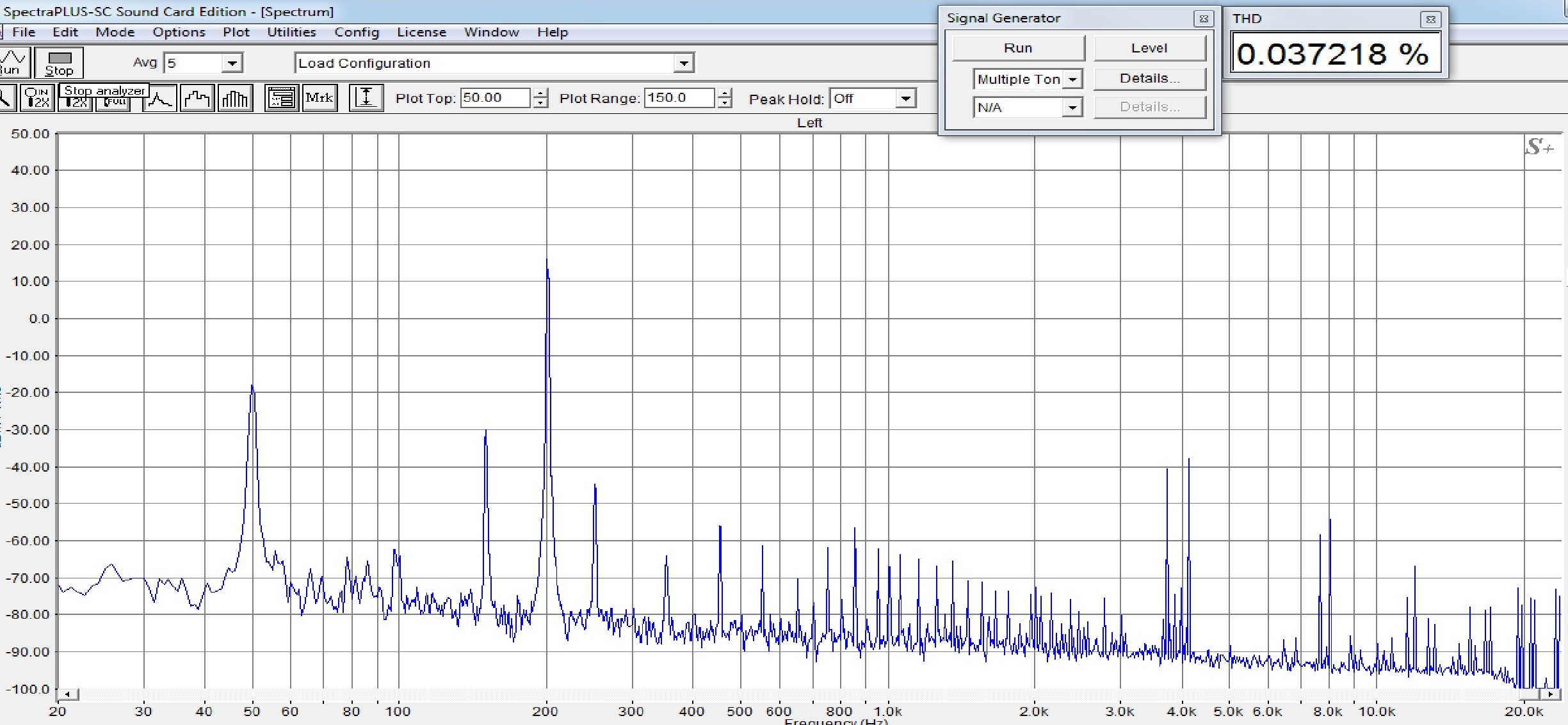This screenshot has height=725, width=1568.
Task: Click right arrow of horizontal scrollbar
Action: pyautogui.click(x=1551, y=694)
